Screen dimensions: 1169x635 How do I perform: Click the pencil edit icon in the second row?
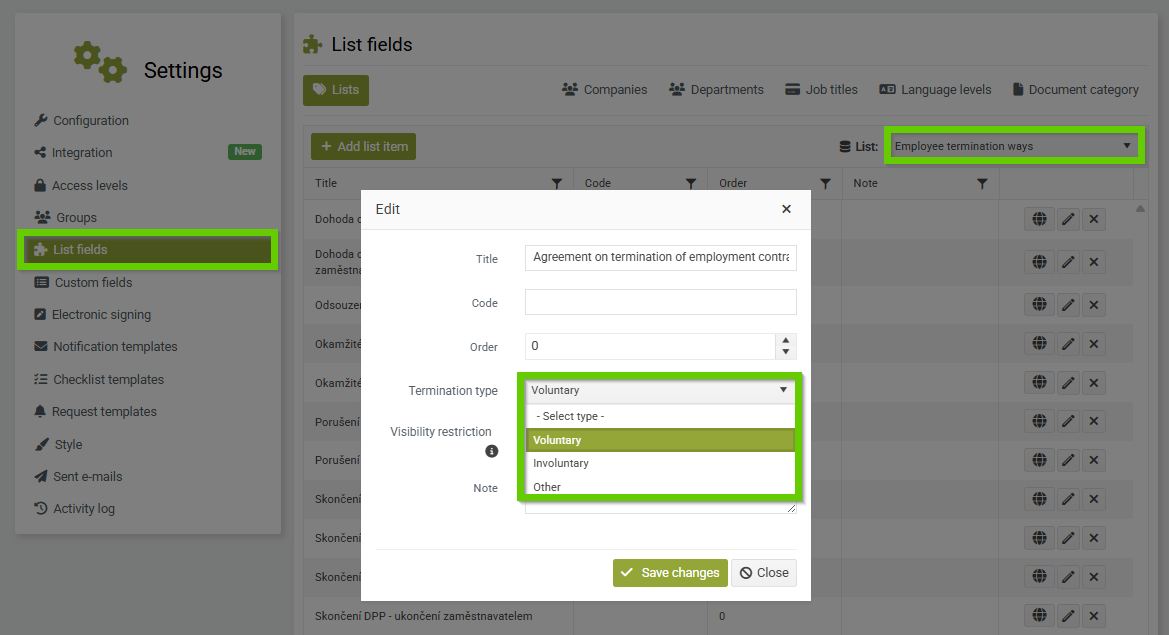click(x=1068, y=262)
